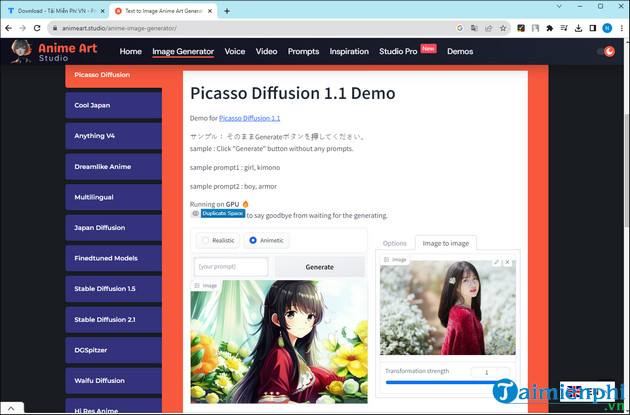Select the Finedtuned Models entry
The image size is (630, 415).
point(114,258)
